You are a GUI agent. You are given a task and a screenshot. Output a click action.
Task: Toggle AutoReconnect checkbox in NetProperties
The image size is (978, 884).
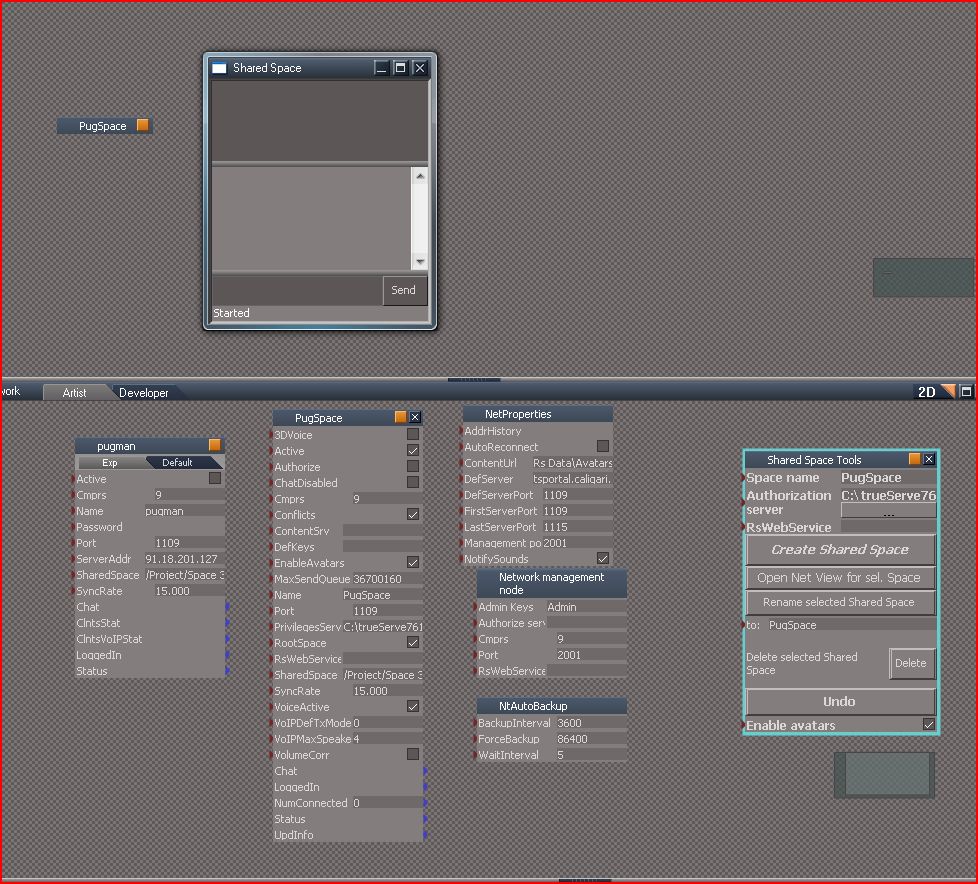pyautogui.click(x=603, y=445)
